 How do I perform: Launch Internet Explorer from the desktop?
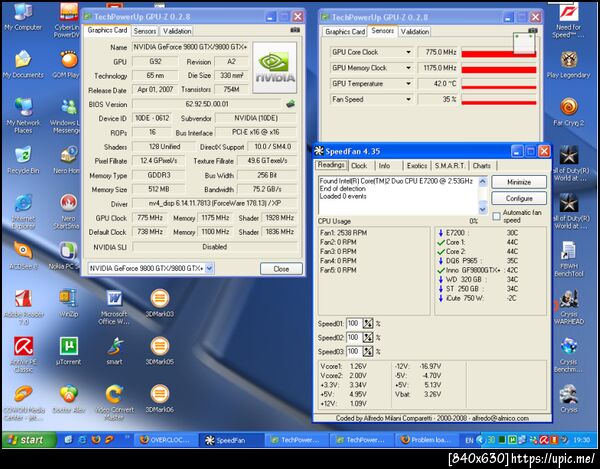click(23, 211)
